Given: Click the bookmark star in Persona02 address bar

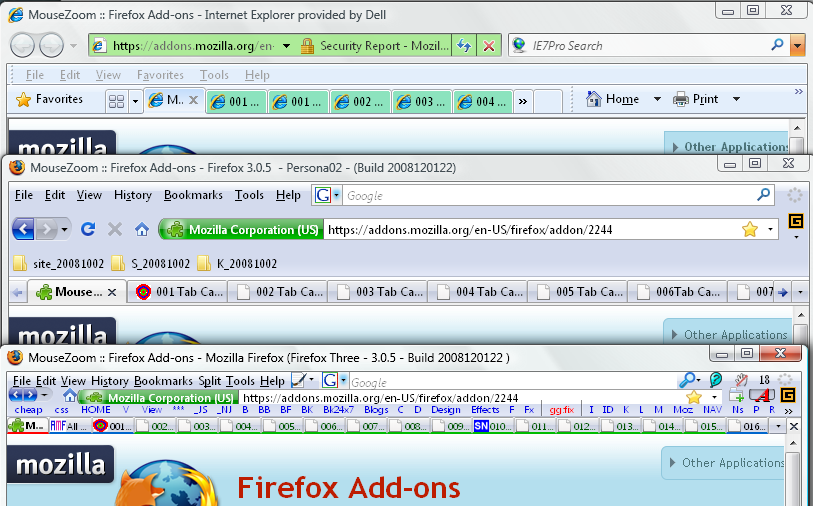Looking at the screenshot, I should coord(750,229).
